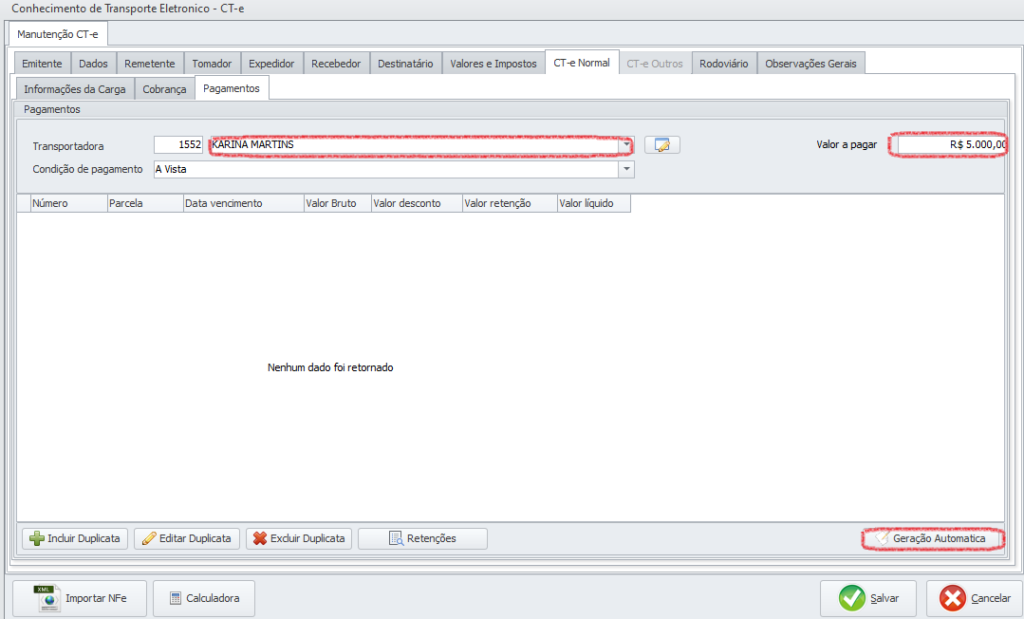Viewport: 1024px width, 619px height.
Task: Open Retenções using its document icon
Action: pyautogui.click(x=395, y=539)
